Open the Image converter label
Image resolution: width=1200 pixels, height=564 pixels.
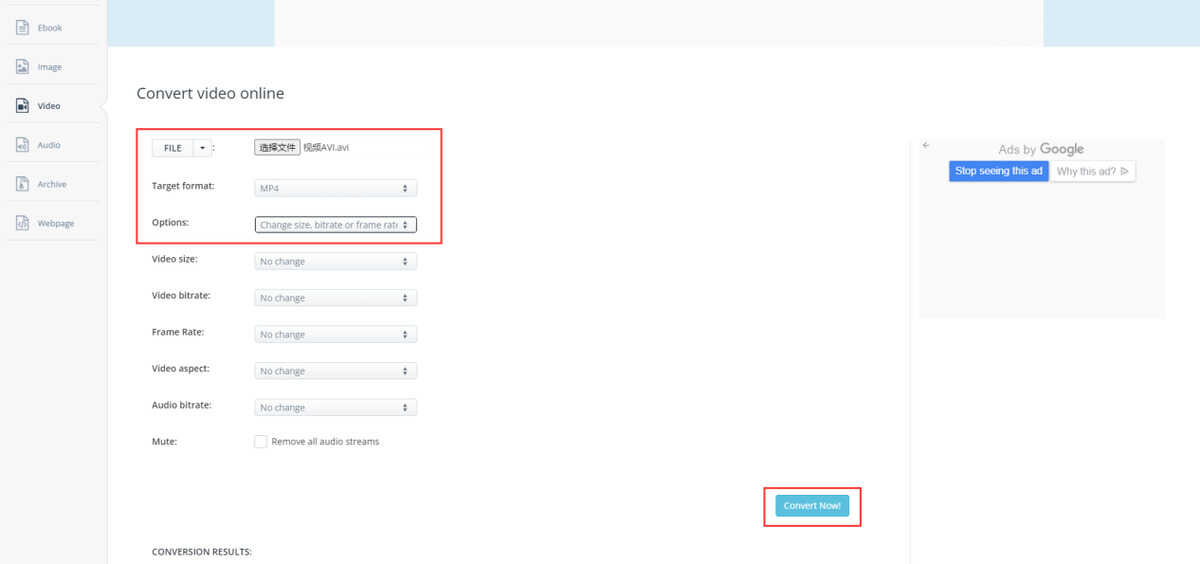tap(50, 67)
